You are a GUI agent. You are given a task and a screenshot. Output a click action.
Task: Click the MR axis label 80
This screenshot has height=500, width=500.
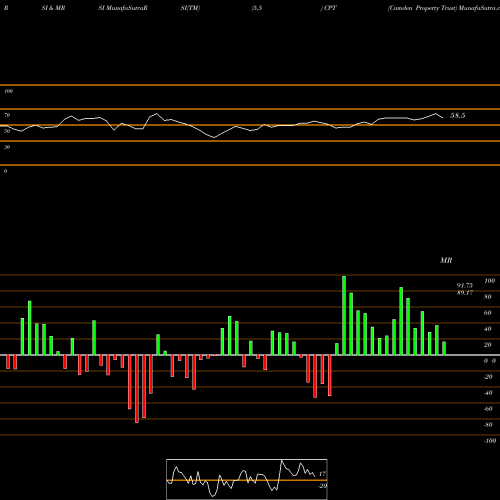(x=488, y=297)
